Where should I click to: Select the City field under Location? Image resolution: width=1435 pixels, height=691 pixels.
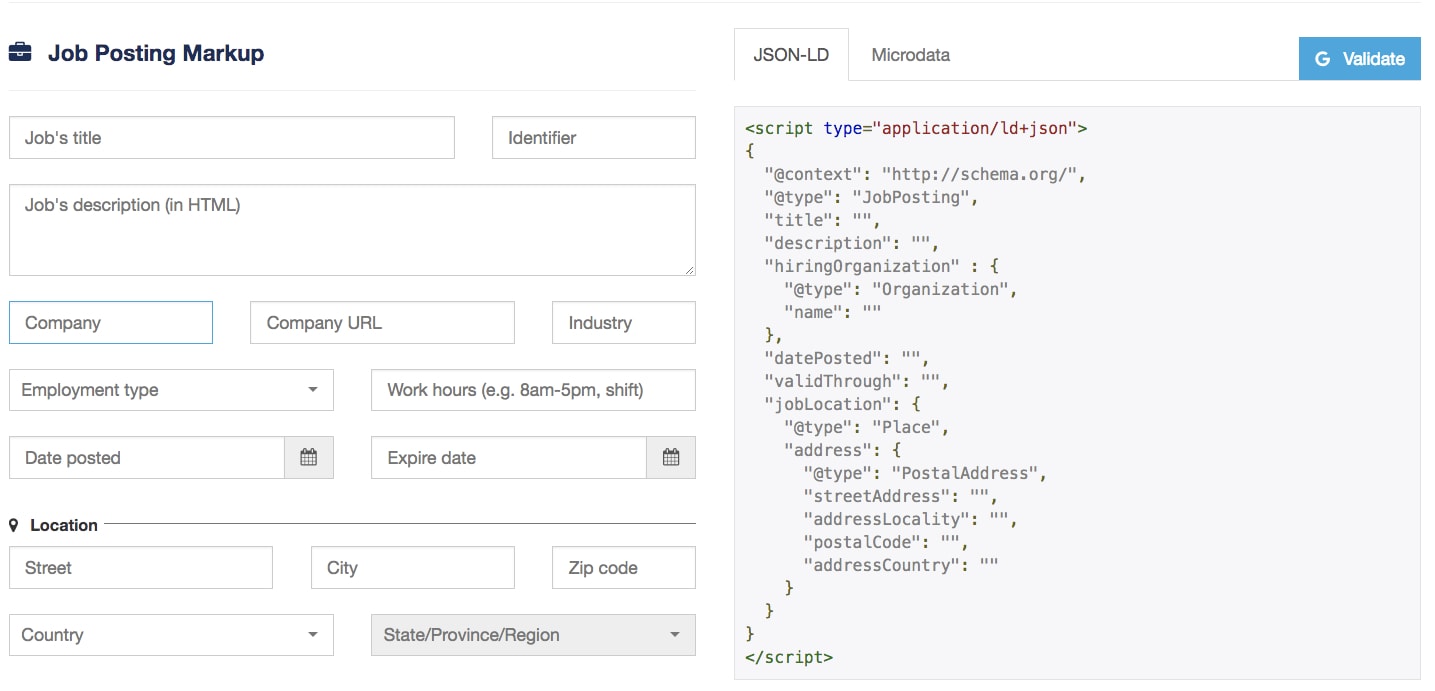412,567
